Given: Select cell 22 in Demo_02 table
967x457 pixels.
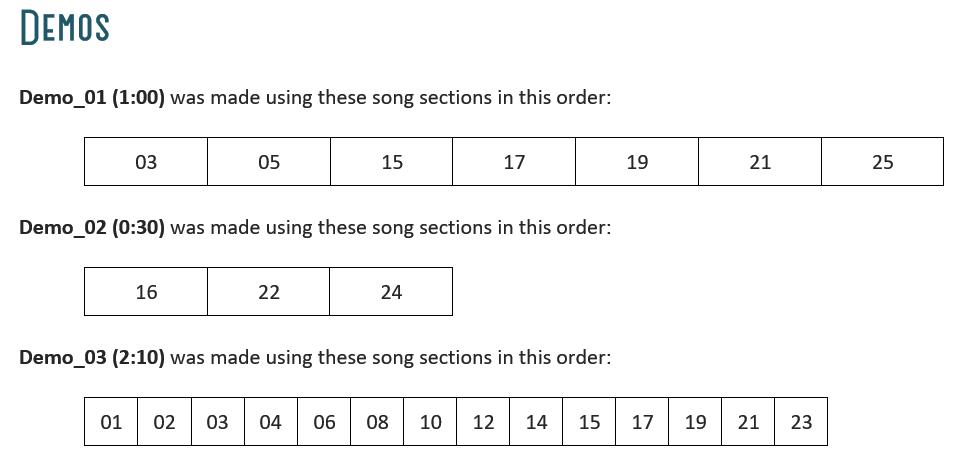Looking at the screenshot, I should (269, 291).
